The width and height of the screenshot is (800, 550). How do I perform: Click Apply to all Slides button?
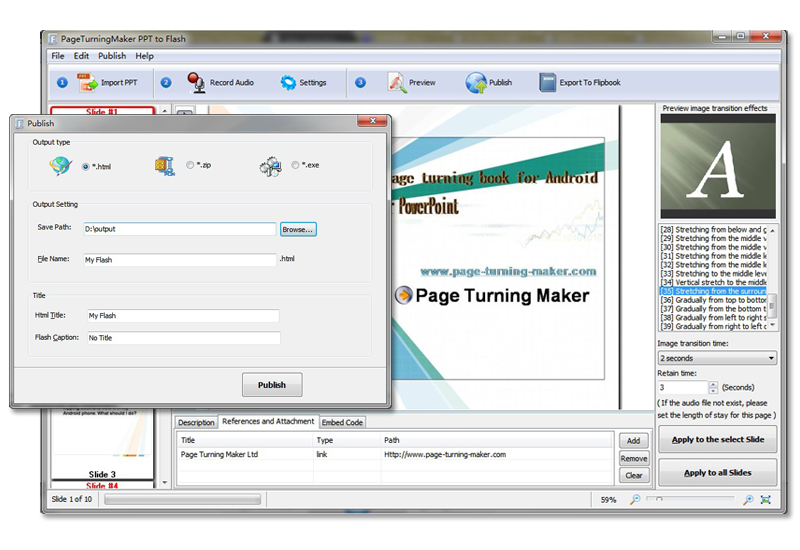(x=717, y=472)
